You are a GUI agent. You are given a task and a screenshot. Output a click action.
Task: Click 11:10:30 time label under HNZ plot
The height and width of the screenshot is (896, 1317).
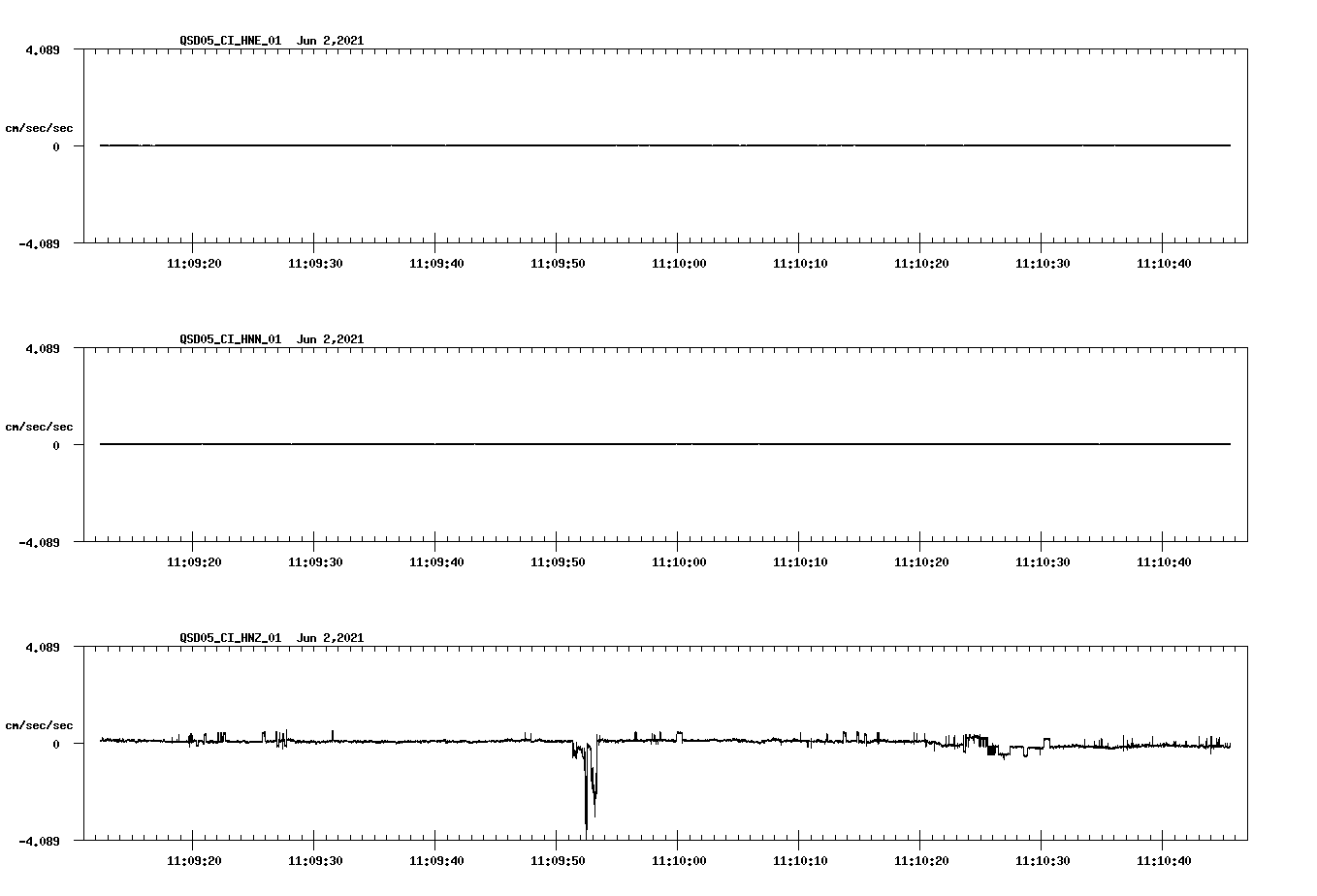tap(1043, 860)
